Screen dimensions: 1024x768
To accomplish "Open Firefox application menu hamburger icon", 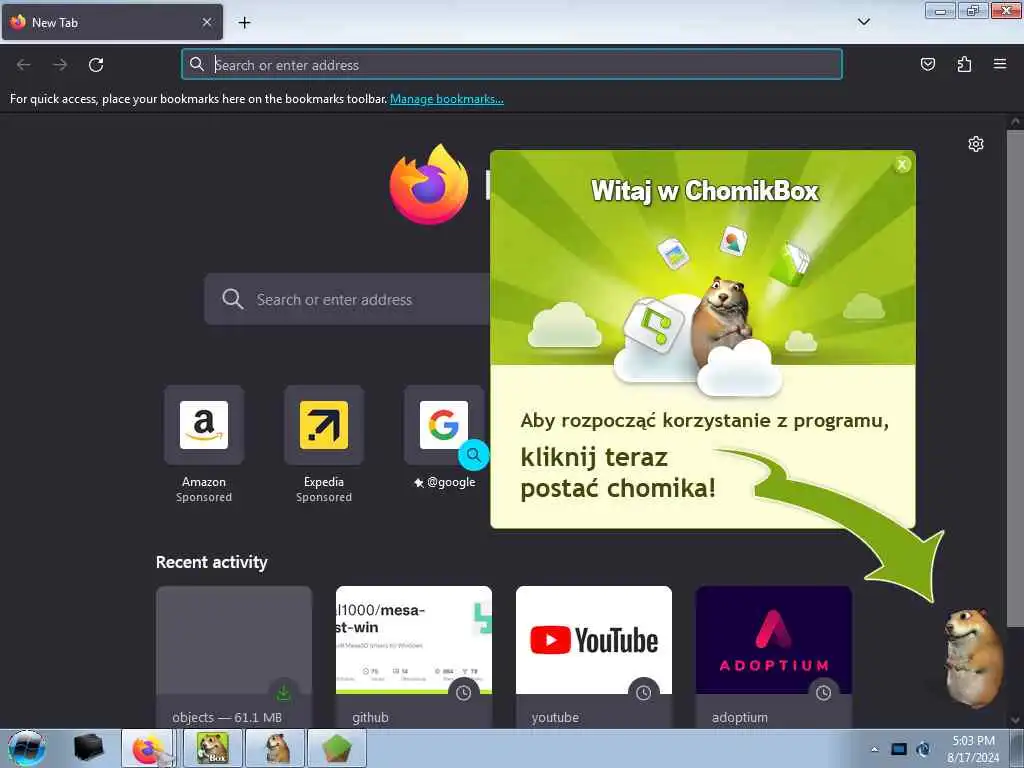I will pyautogui.click(x=999, y=64).
